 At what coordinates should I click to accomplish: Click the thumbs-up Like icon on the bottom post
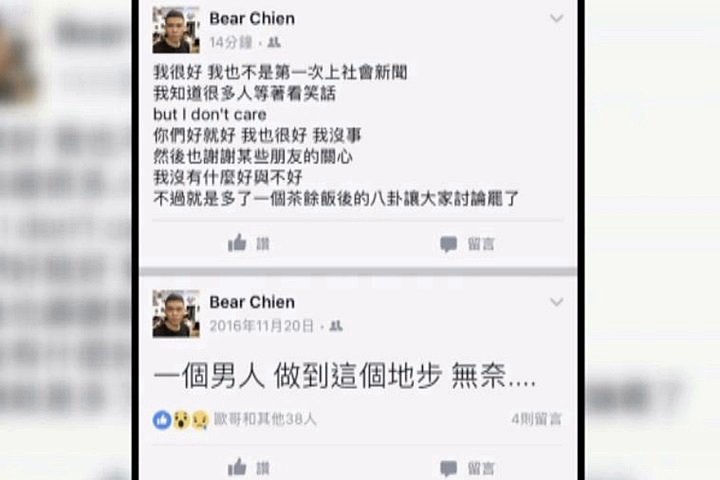(x=237, y=467)
